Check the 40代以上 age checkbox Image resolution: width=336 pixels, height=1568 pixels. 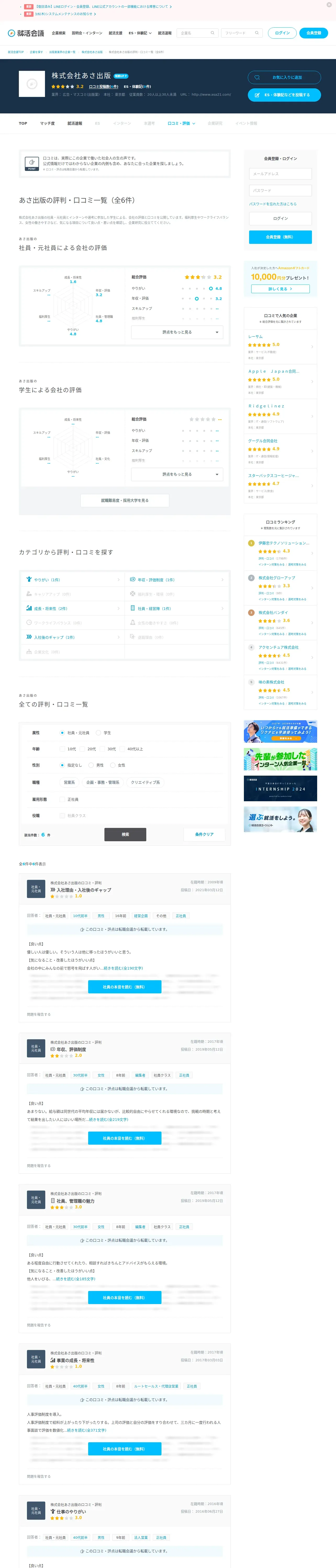point(122,749)
